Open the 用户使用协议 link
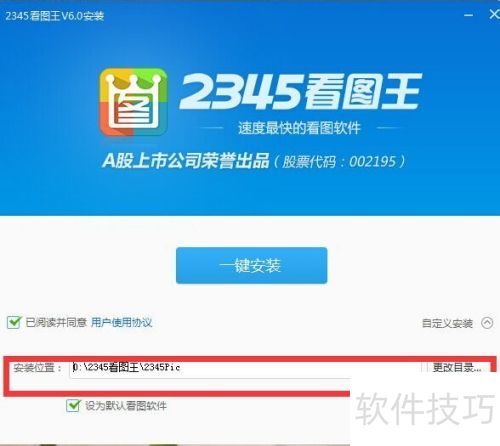This screenshot has width=500, height=446. coord(122,322)
